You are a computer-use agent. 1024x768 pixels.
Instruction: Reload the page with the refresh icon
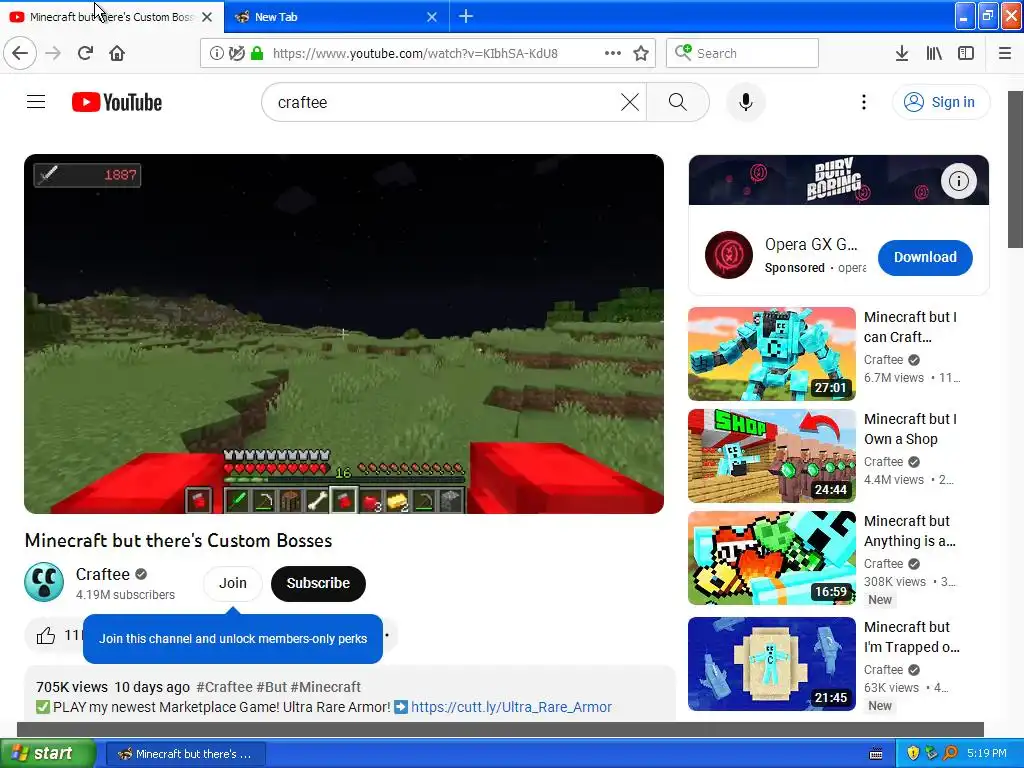coord(85,53)
